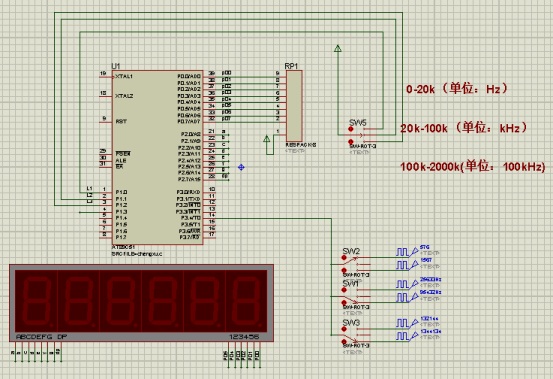Image resolution: width=553 pixels, height=379 pixels.
Task: Click the pulse generator on SW3's top contact
Action: (406, 323)
